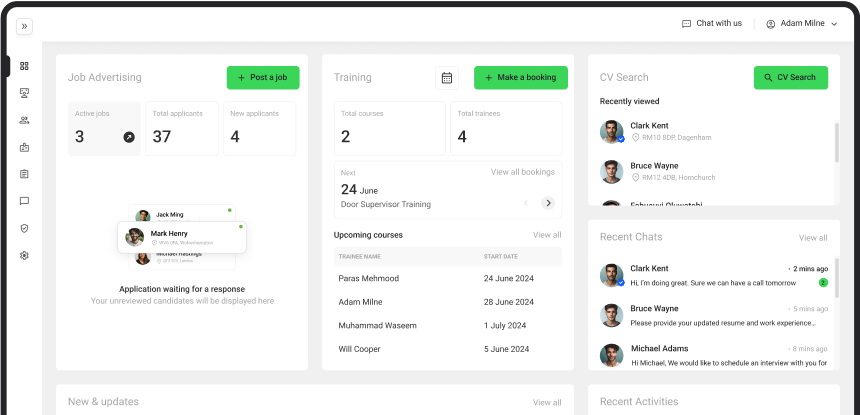Select the Muhammad Waseem course row
860x415 pixels.
coord(448,326)
